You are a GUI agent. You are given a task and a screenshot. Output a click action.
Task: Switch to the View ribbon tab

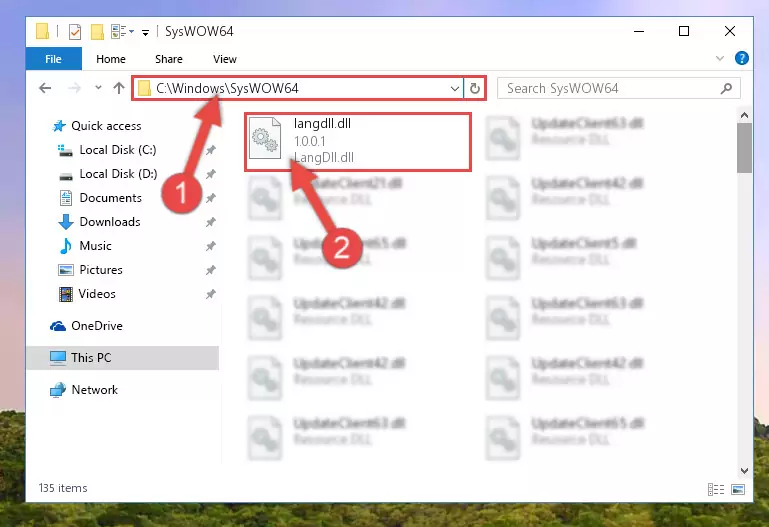tap(225, 59)
